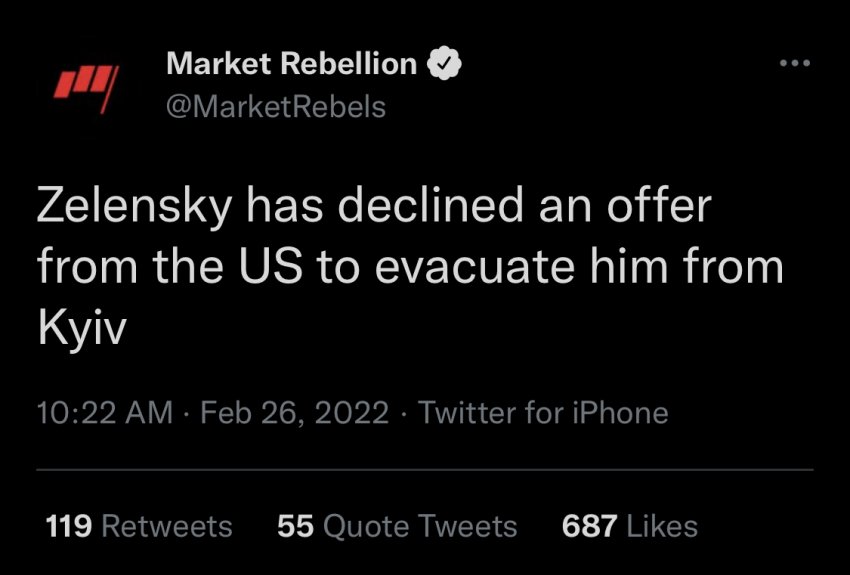850x575 pixels.
Task: Click the word Zelensky in the tweet
Action: (x=135, y=207)
